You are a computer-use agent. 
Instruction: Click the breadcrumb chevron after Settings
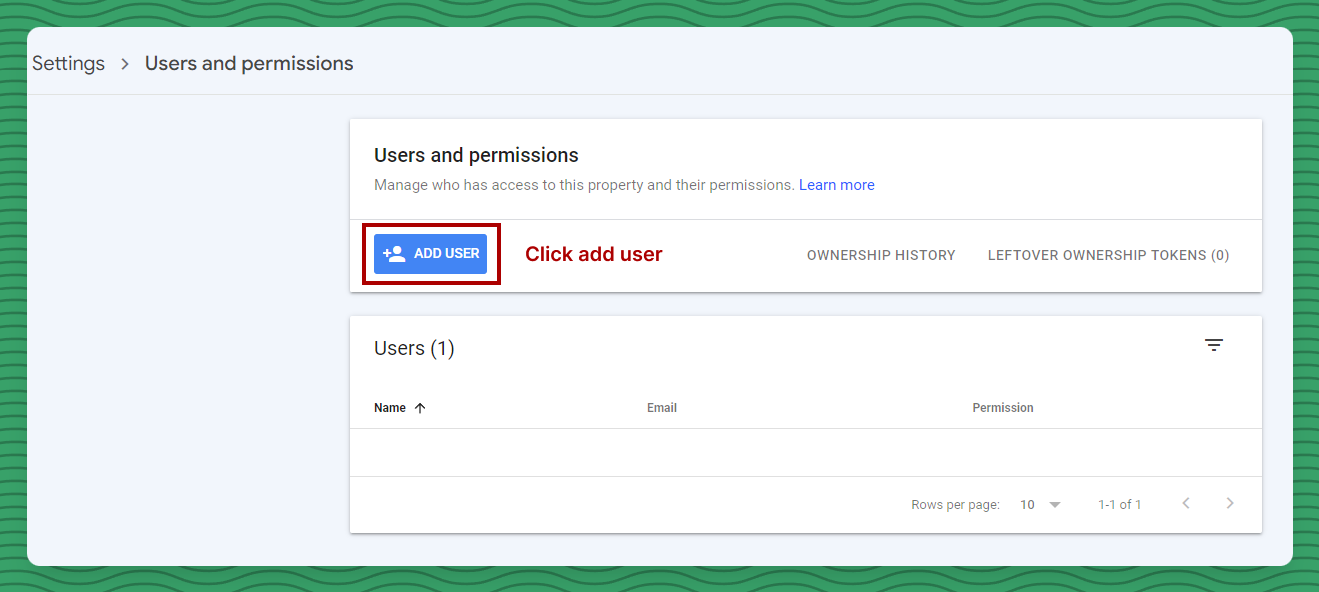[125, 64]
